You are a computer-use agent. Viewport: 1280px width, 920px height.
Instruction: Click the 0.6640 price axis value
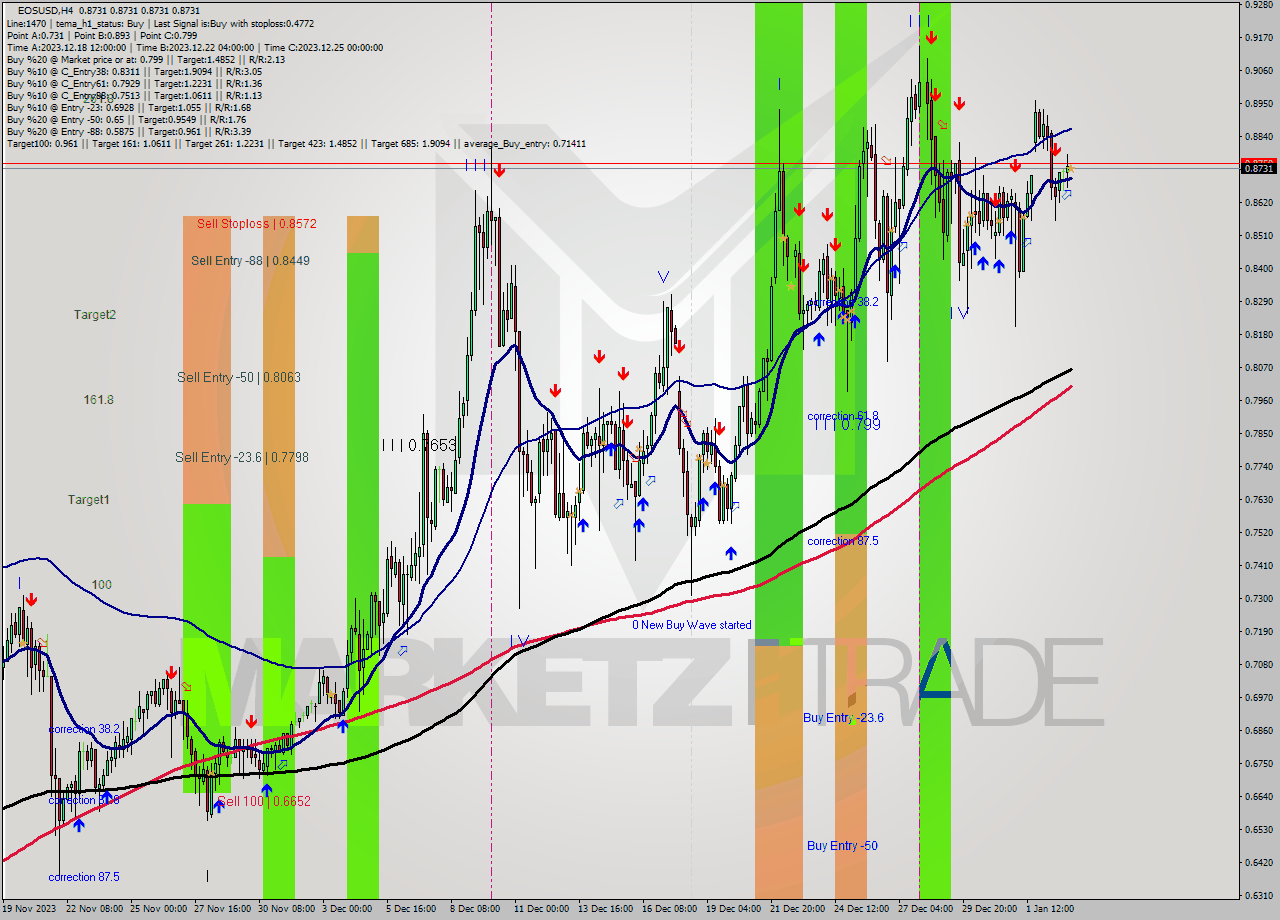(x=1257, y=796)
